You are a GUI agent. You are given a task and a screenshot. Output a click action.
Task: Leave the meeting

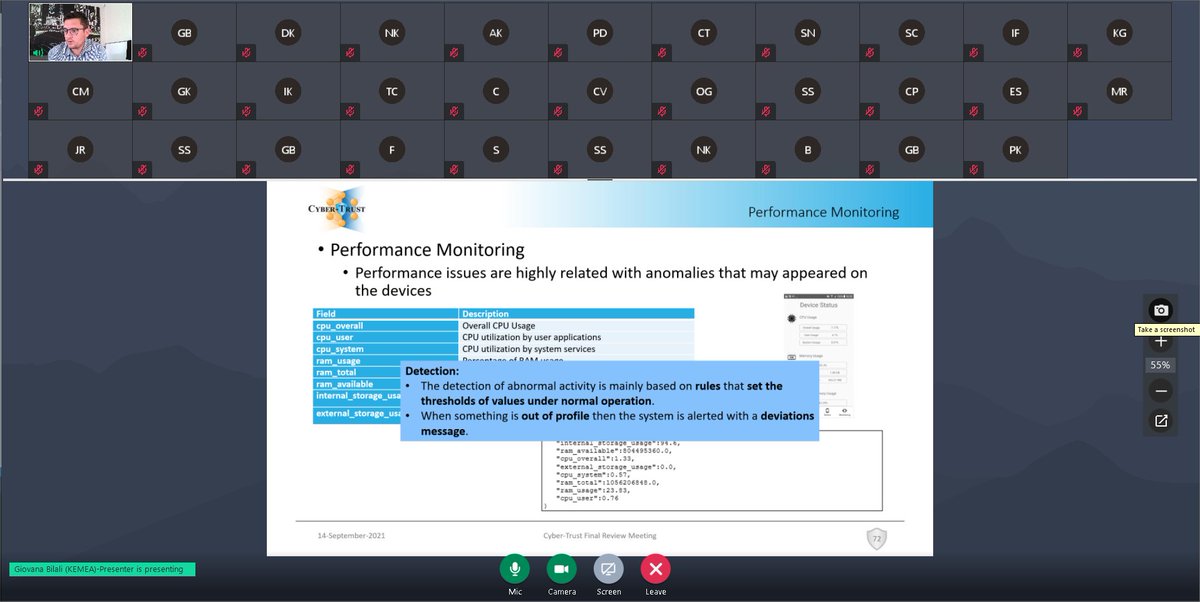click(655, 568)
